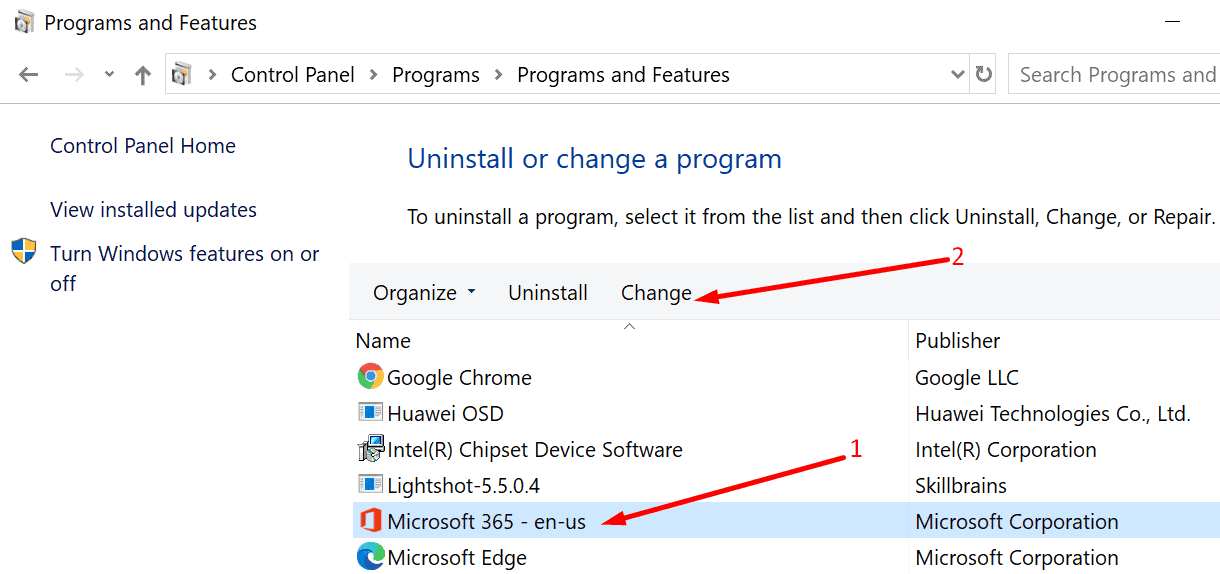Sort list by Publisher column header
The width and height of the screenshot is (1220, 574).
pyautogui.click(x=958, y=341)
